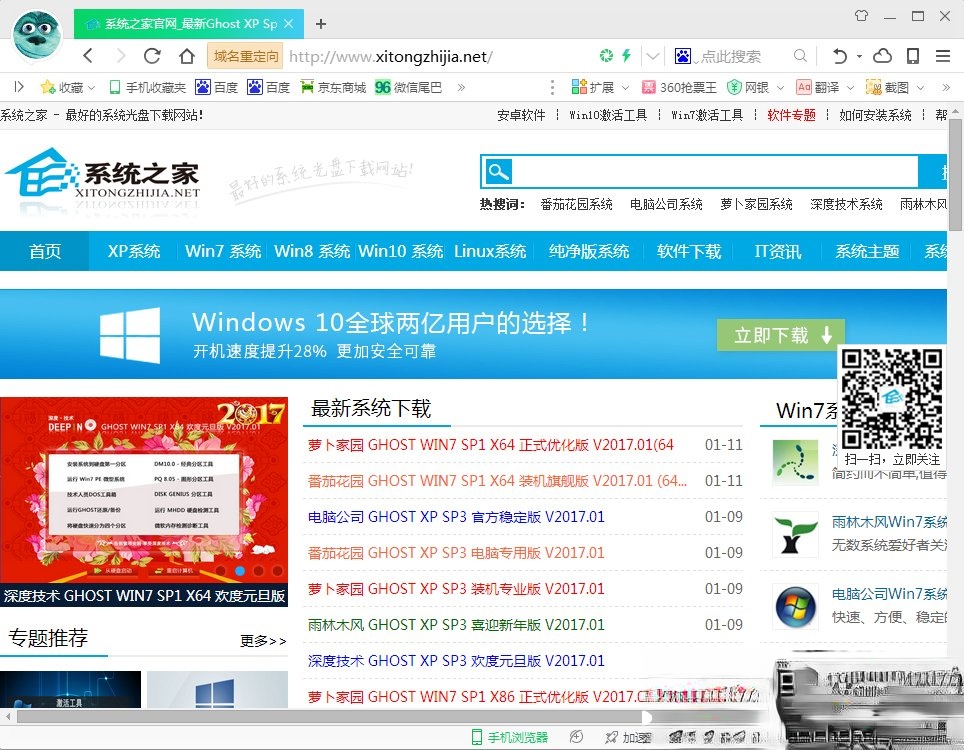Screen dimensions: 964x750
Task: Expand the address bar history dropdown
Action: [x=653, y=57]
